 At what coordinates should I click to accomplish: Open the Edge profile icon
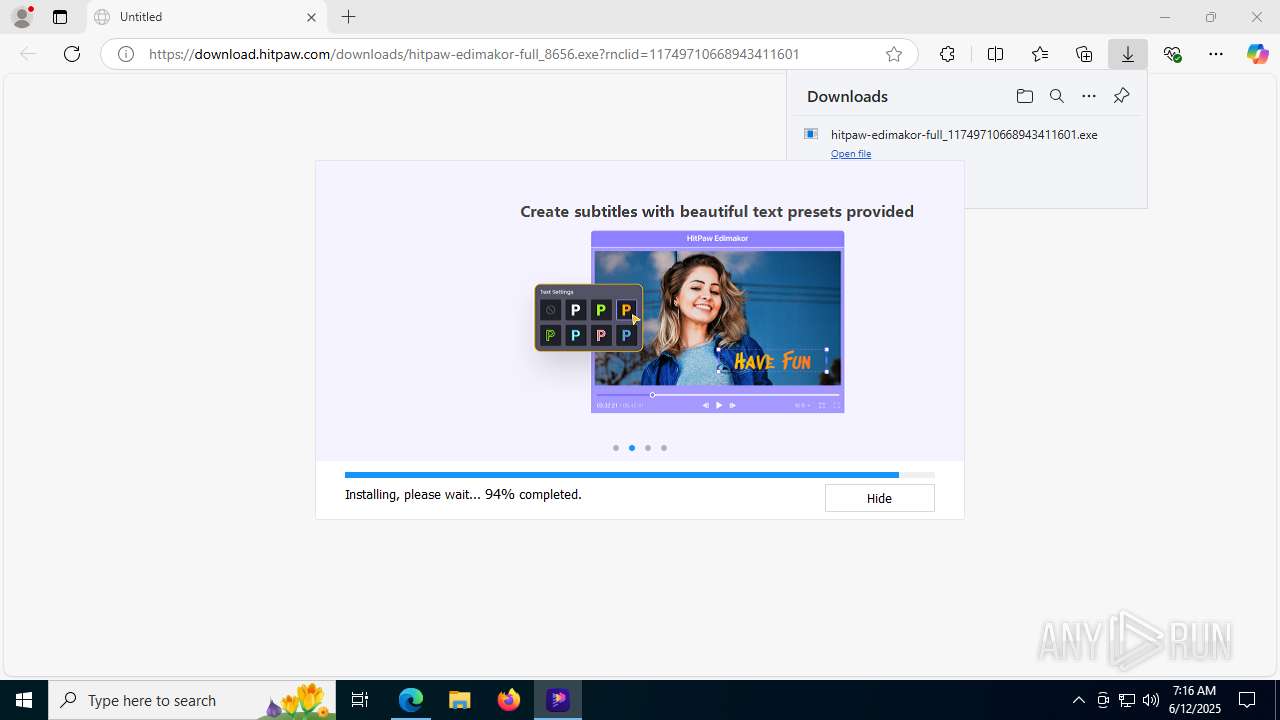tap(22, 17)
